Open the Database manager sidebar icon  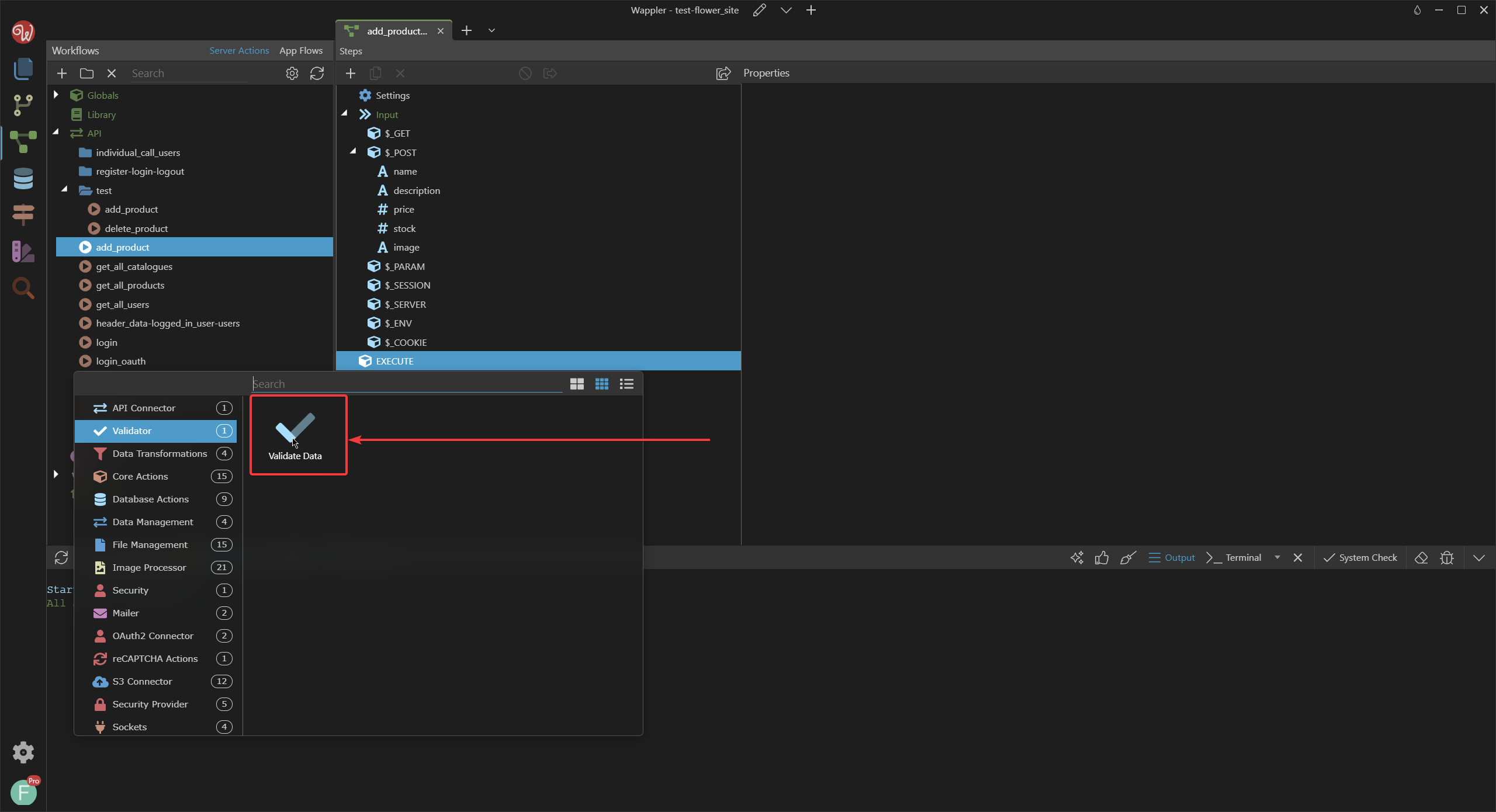(23, 179)
